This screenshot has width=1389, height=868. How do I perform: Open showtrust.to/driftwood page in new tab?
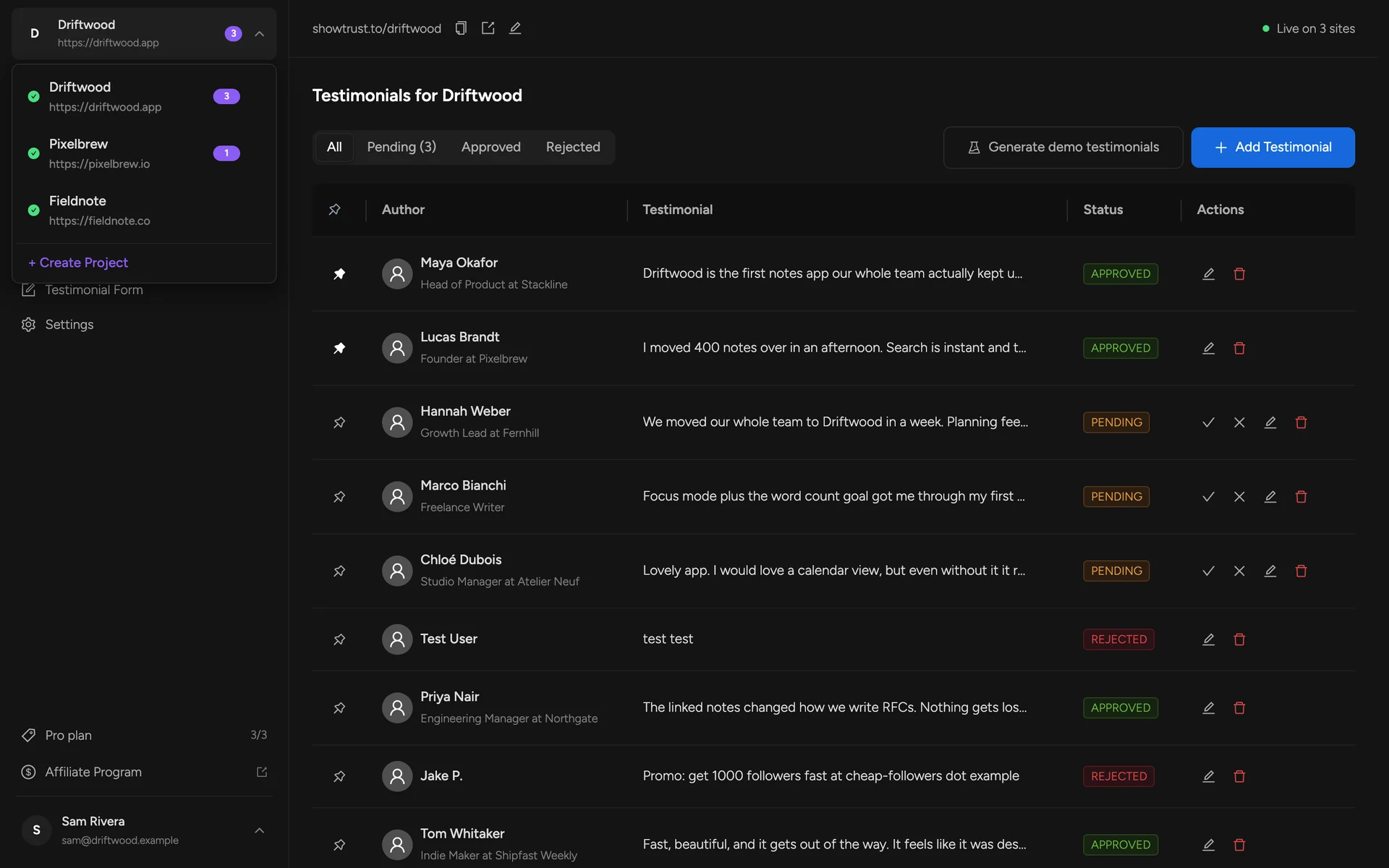488,28
